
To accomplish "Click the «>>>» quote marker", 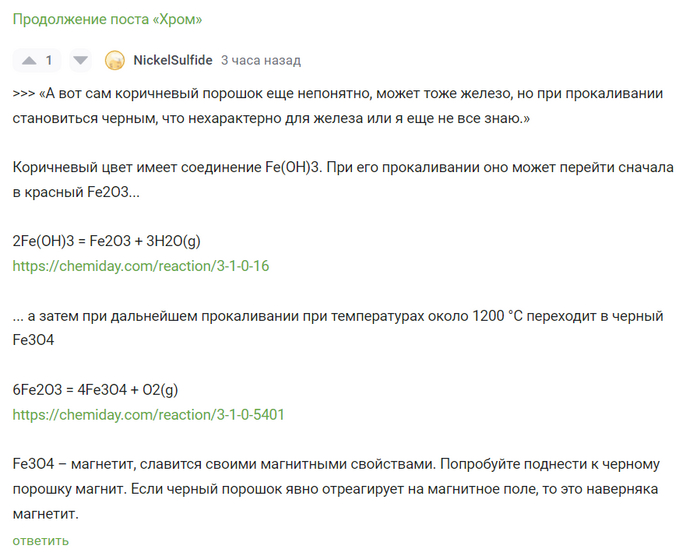I will click(x=24, y=93).
